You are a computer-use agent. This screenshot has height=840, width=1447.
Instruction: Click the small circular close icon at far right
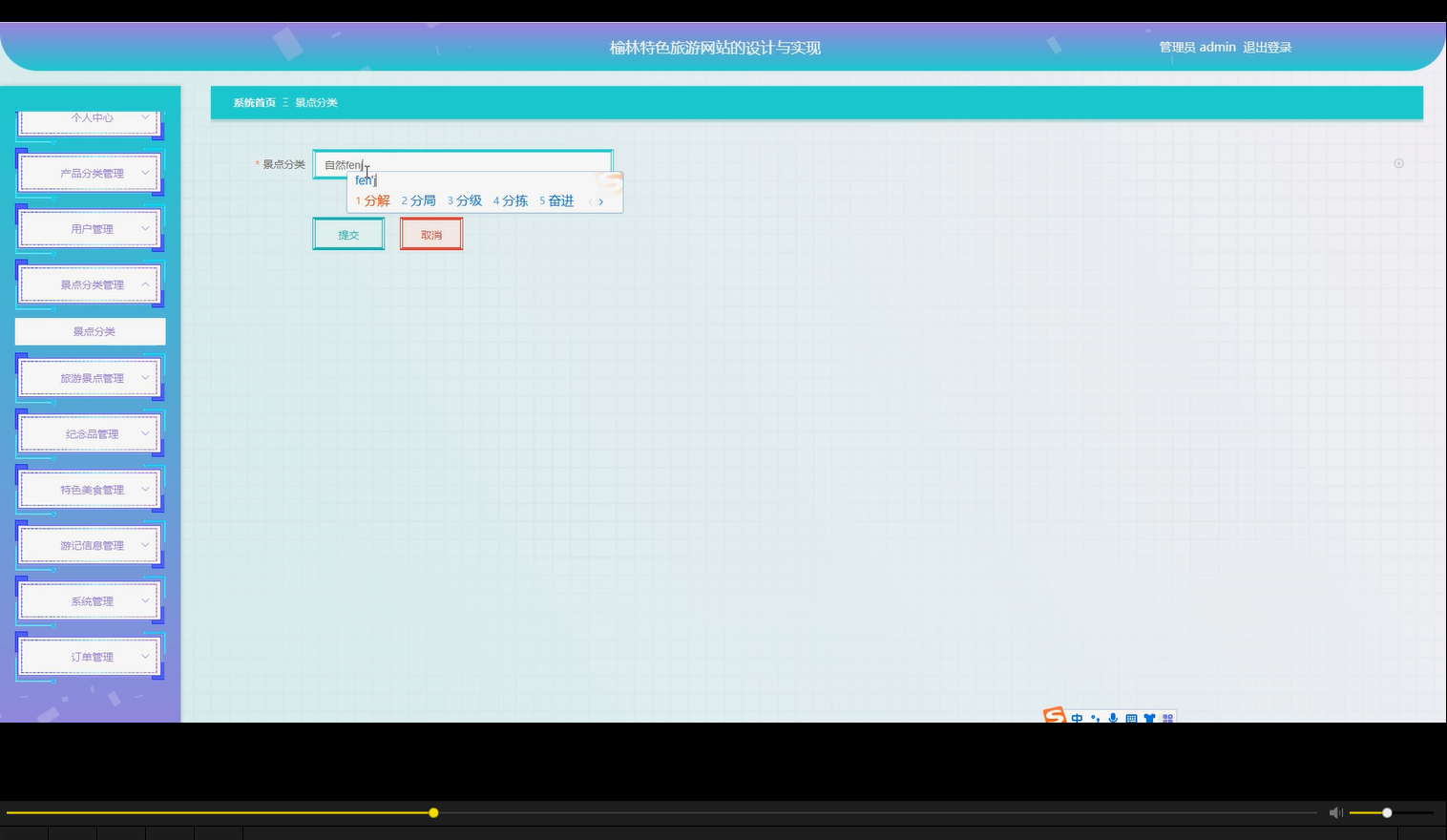point(1398,163)
